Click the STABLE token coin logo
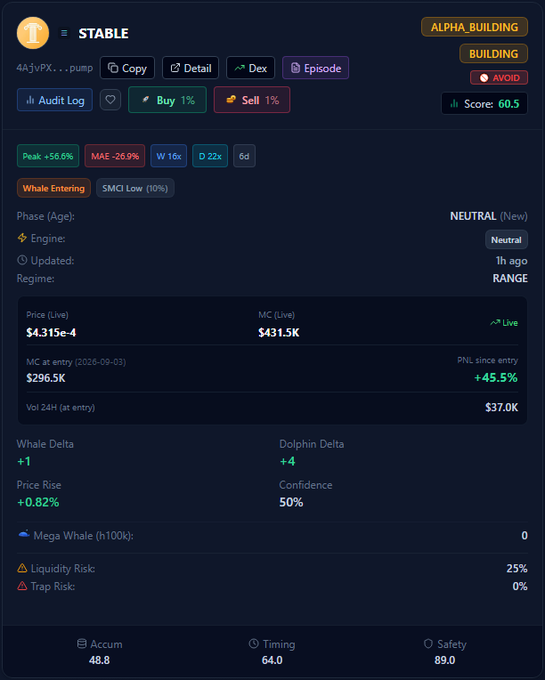The height and width of the screenshot is (680, 545). pos(33,33)
